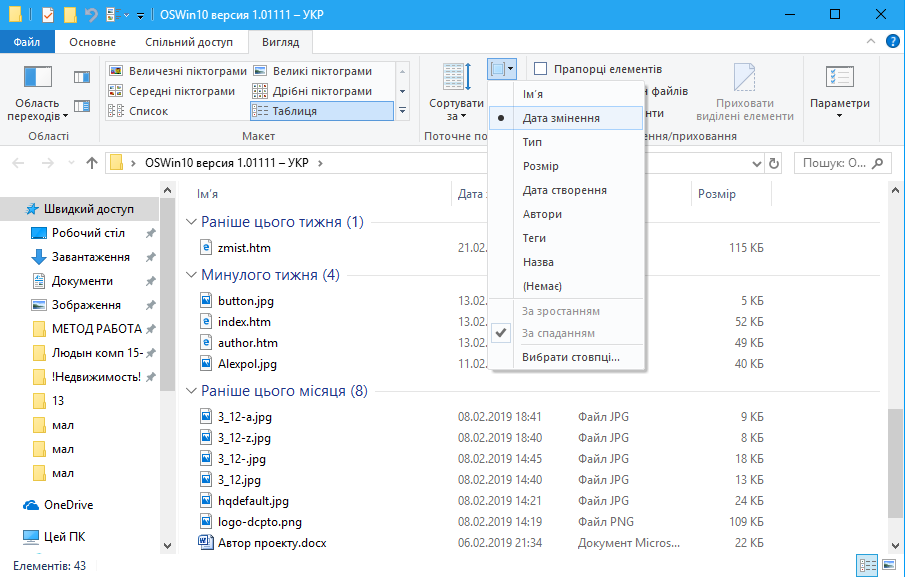The height and width of the screenshot is (577, 905).
Task: Open Customize Quick Access Toolbar dropdown
Action: coord(140,16)
